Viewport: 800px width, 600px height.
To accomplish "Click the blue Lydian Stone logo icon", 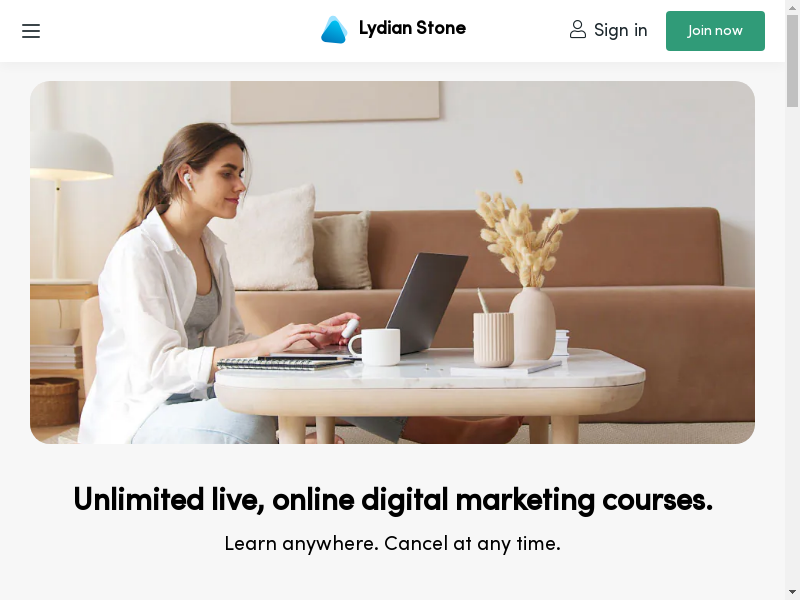I will click(334, 30).
